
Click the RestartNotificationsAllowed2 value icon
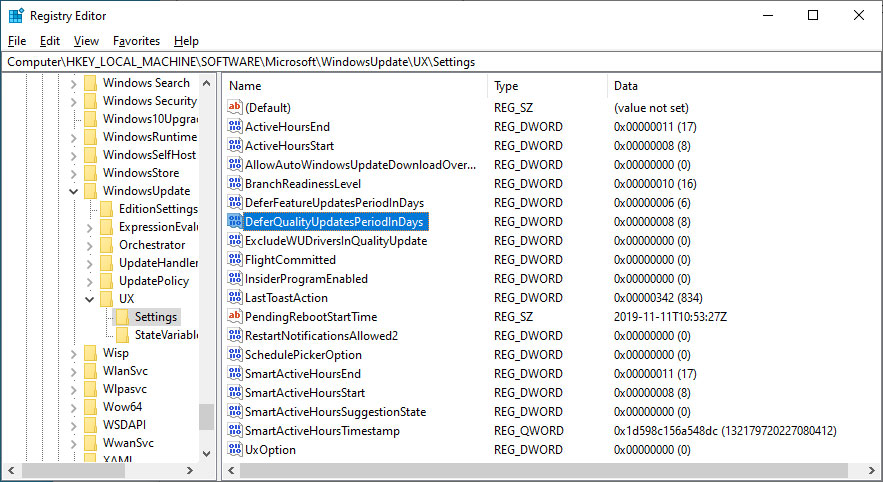point(235,335)
